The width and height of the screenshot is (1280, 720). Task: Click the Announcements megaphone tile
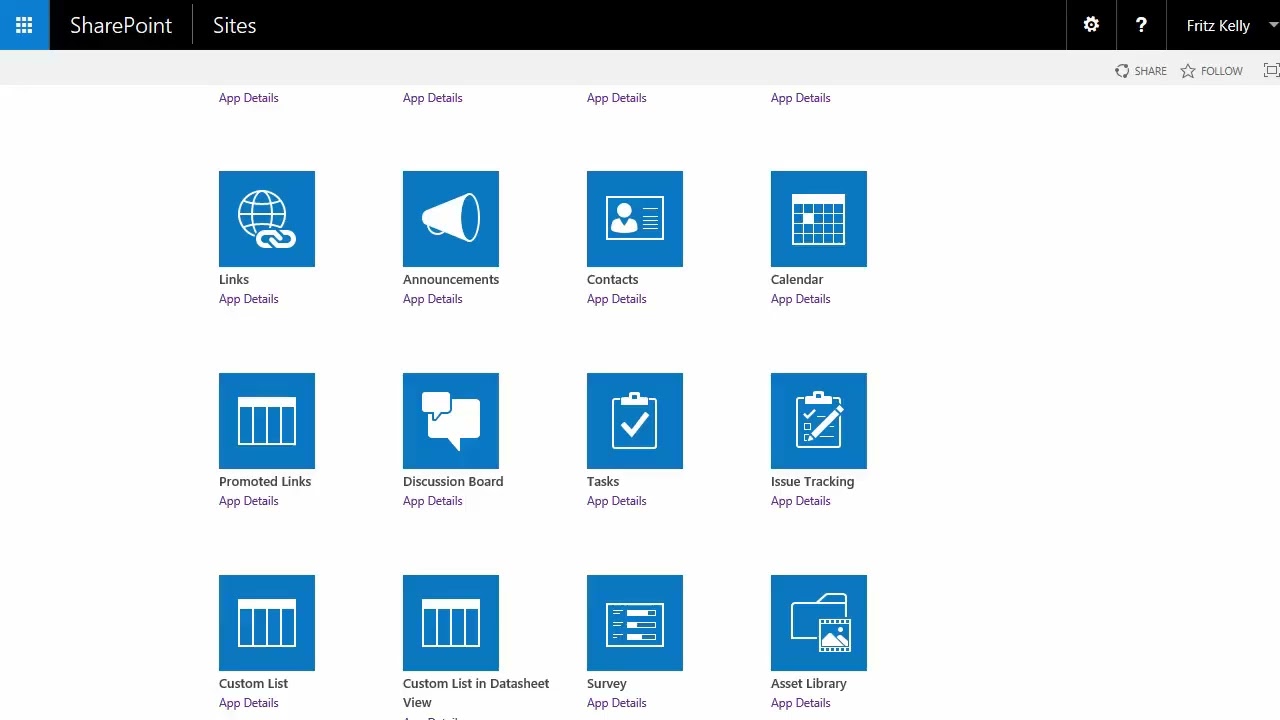tap(451, 219)
